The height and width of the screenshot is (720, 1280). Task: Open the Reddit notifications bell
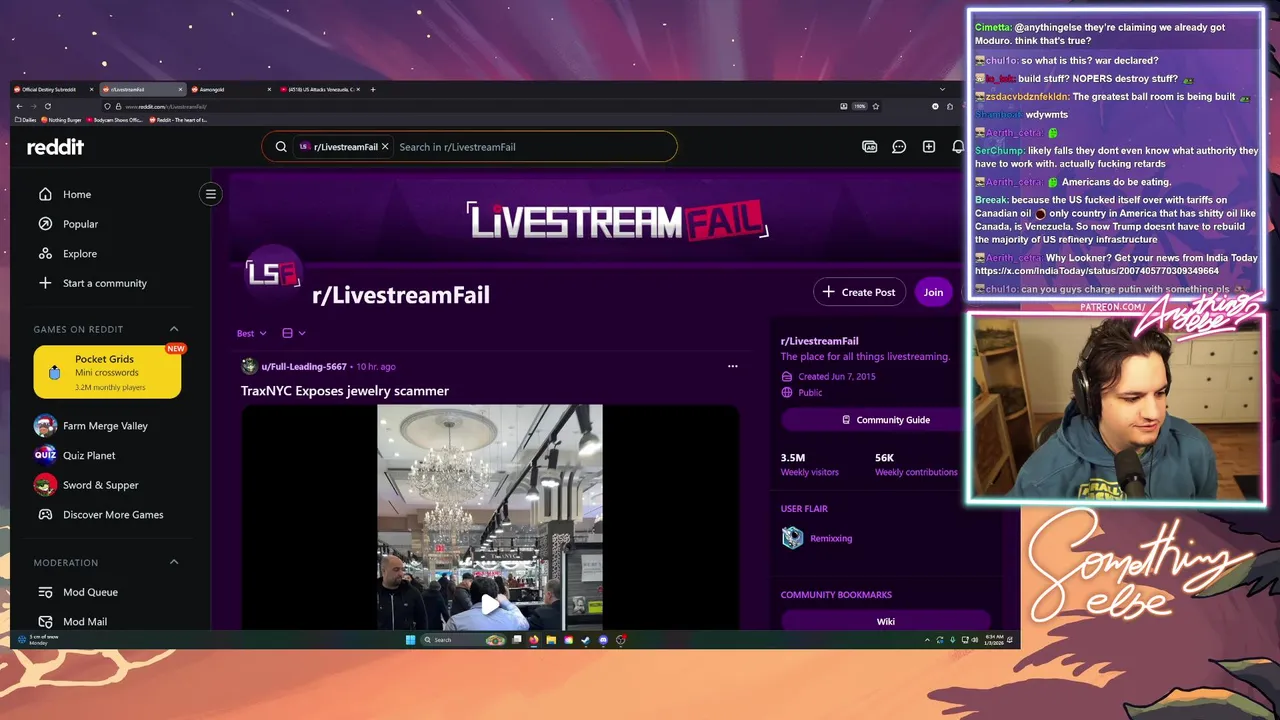click(958, 147)
